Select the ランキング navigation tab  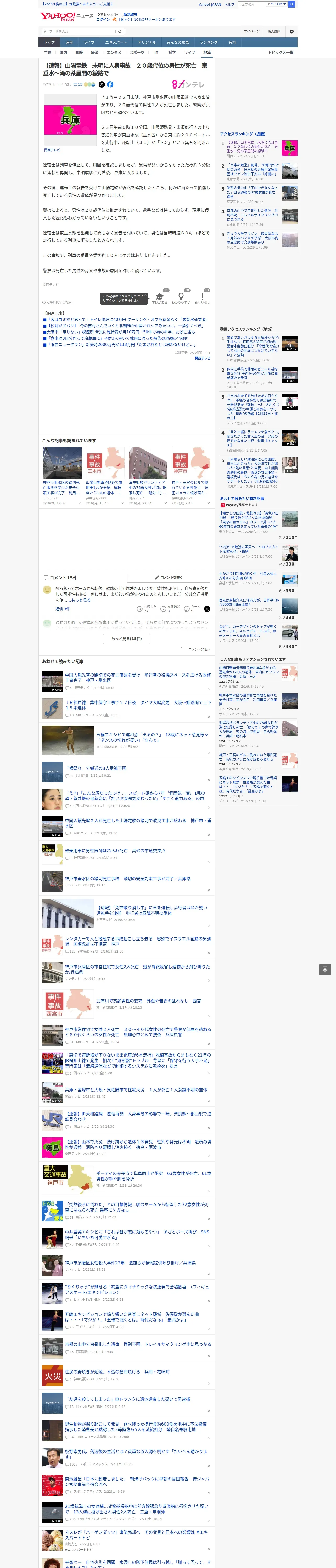coord(209,43)
